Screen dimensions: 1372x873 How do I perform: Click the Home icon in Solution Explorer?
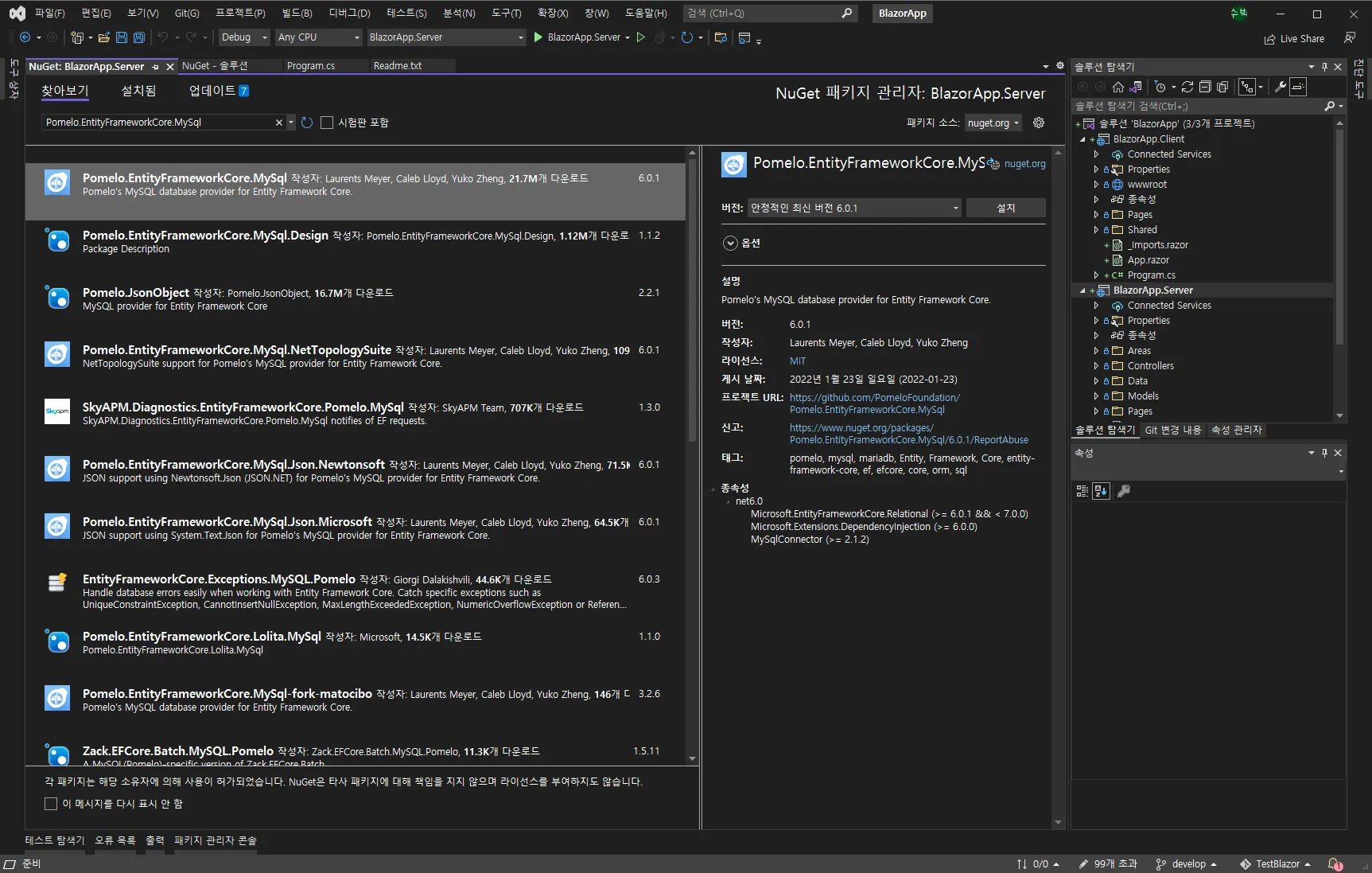click(1118, 87)
